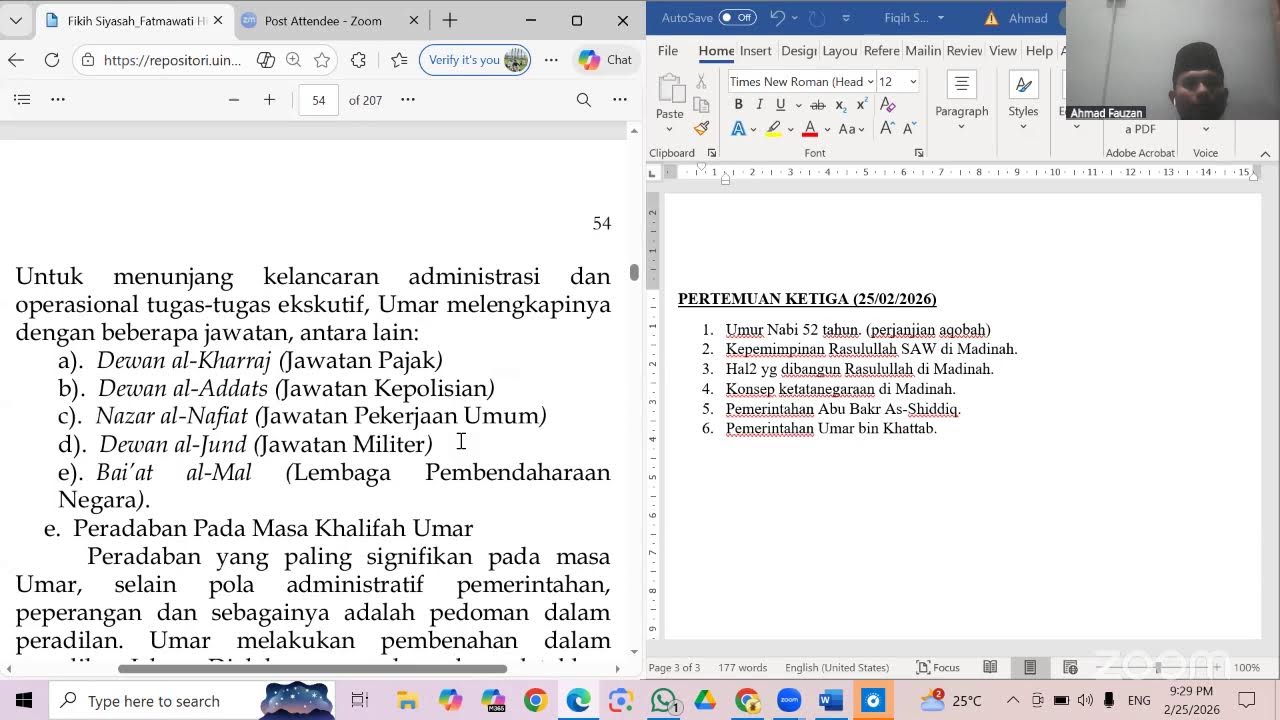Open WhatsApp from the taskbar

coord(663,700)
